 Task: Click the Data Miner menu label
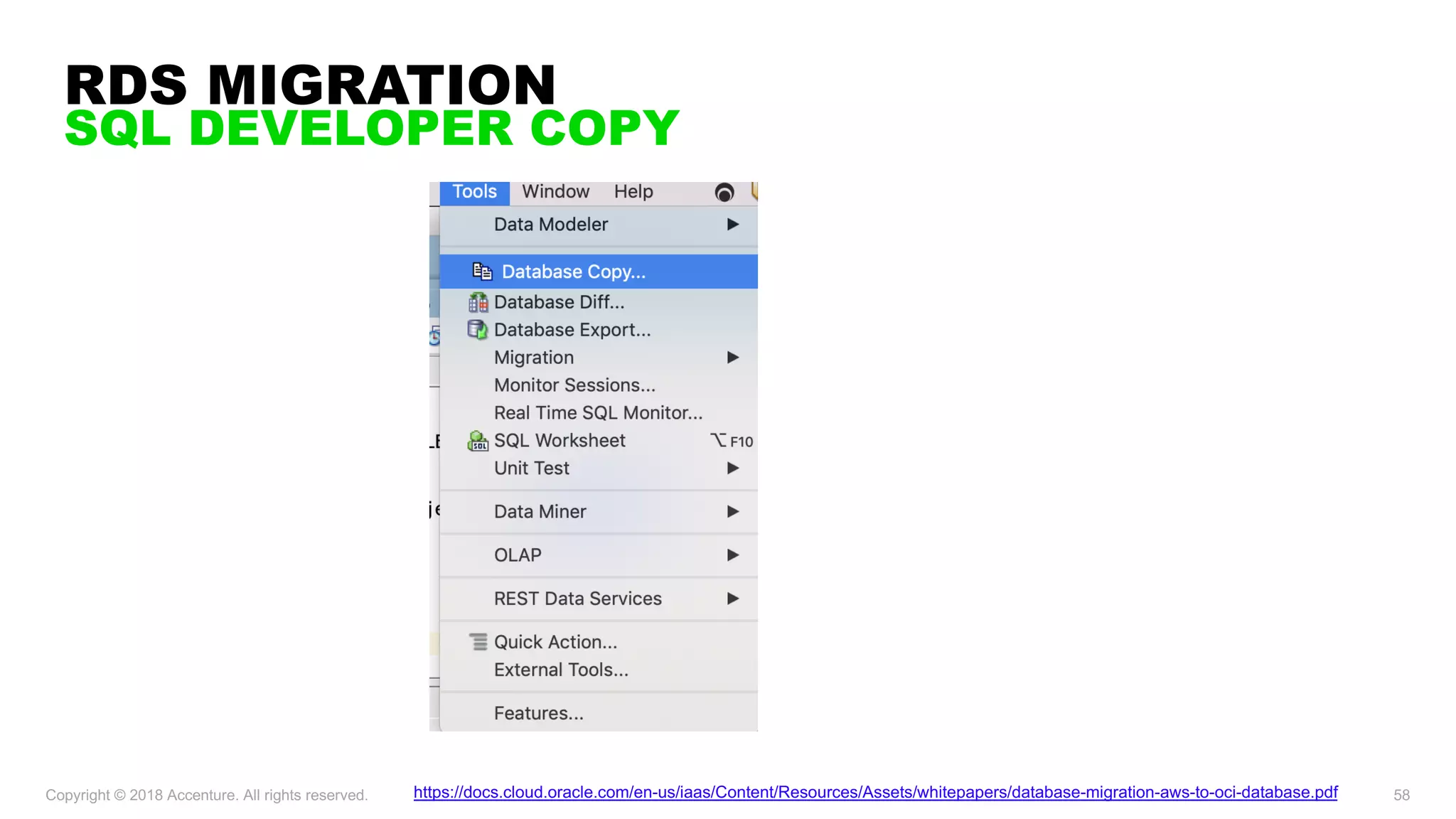(x=540, y=512)
